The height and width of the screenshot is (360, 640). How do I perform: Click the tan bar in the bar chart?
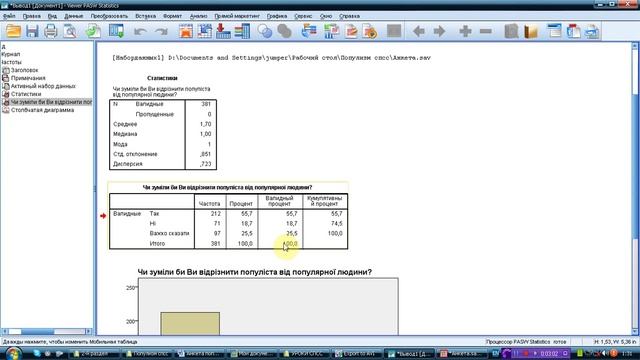190,324
